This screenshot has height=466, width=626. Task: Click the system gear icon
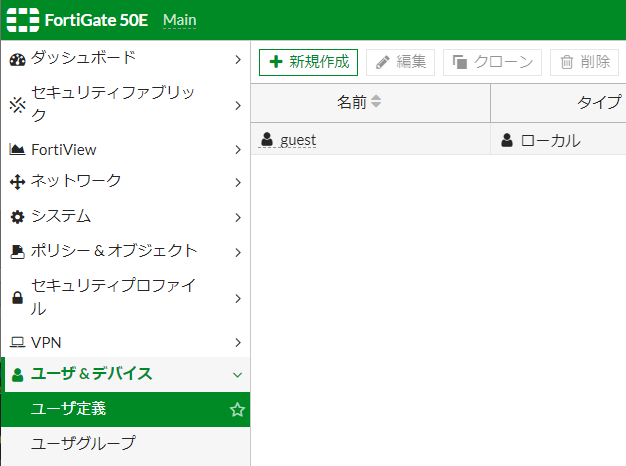pos(17,217)
